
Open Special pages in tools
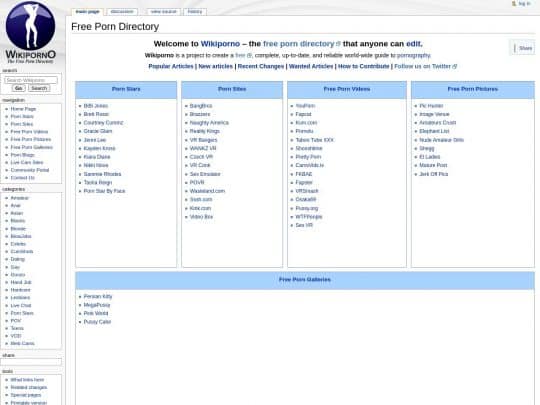[x=25, y=395]
